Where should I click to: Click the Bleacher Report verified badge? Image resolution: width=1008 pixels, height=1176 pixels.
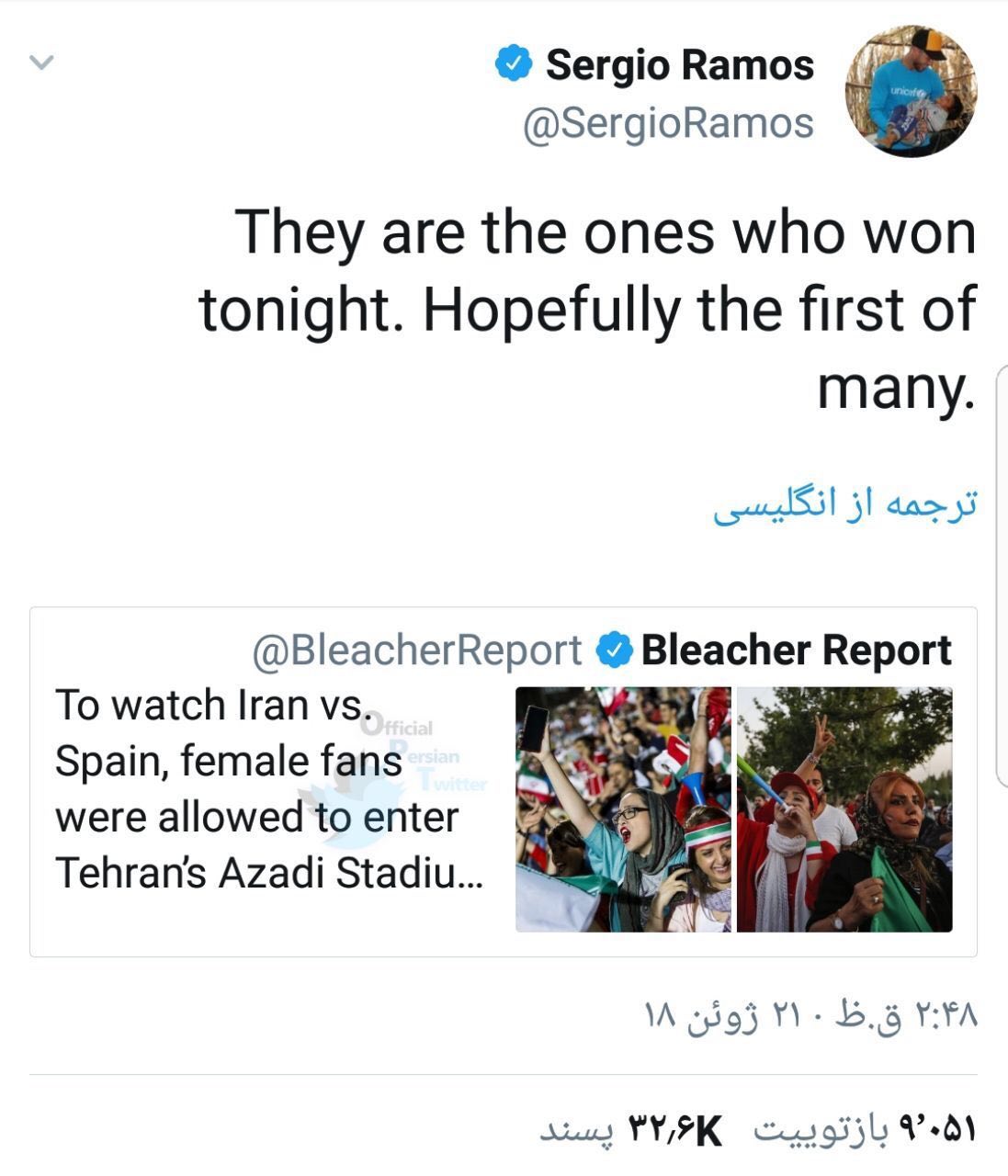(614, 650)
